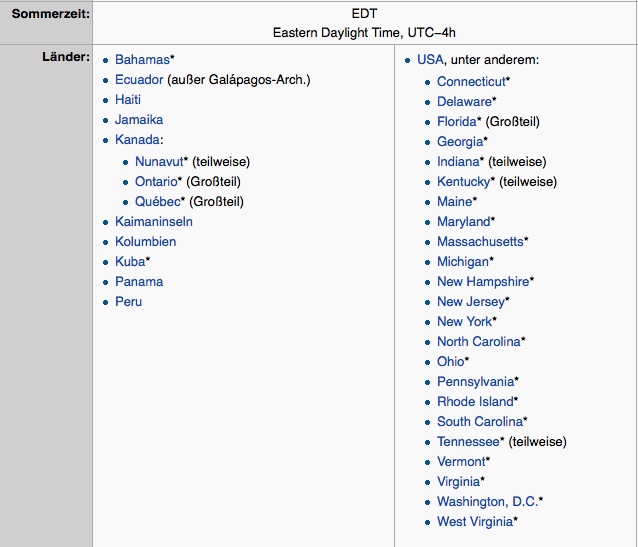The height and width of the screenshot is (547, 638).
Task: Click the Jamaika link
Action: [x=139, y=120]
